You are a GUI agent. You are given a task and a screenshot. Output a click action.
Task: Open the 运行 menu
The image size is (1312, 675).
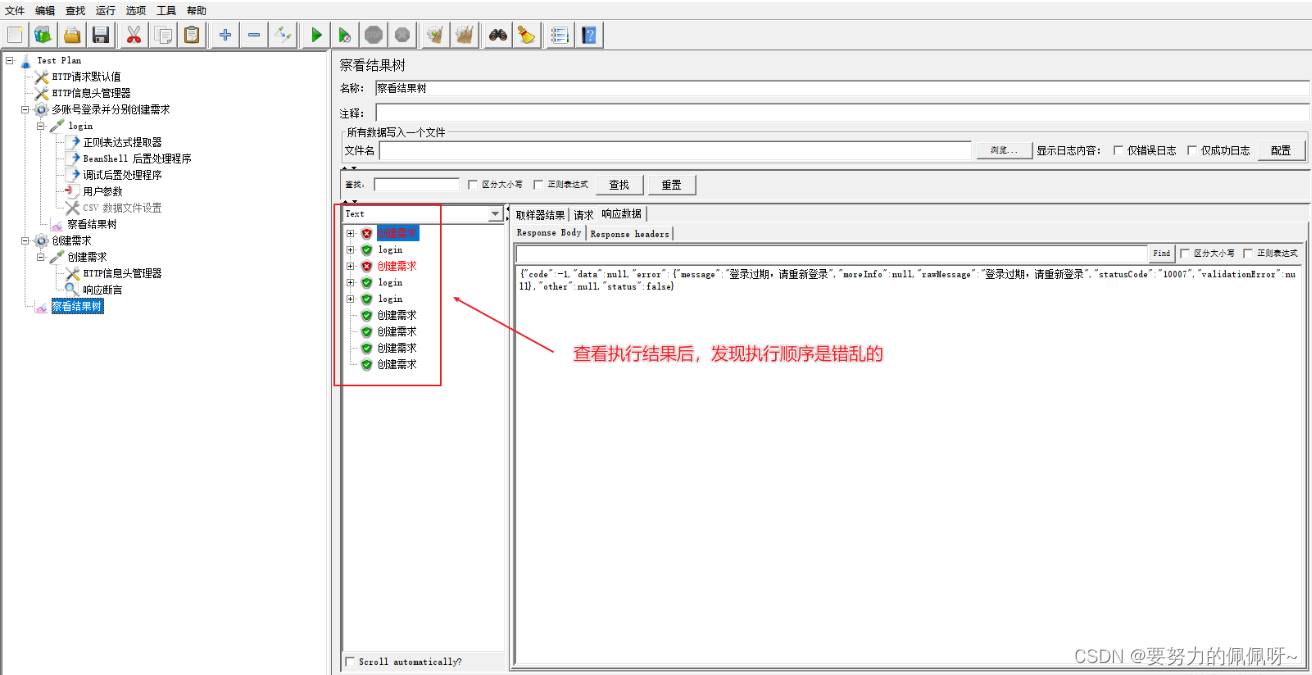[106, 10]
